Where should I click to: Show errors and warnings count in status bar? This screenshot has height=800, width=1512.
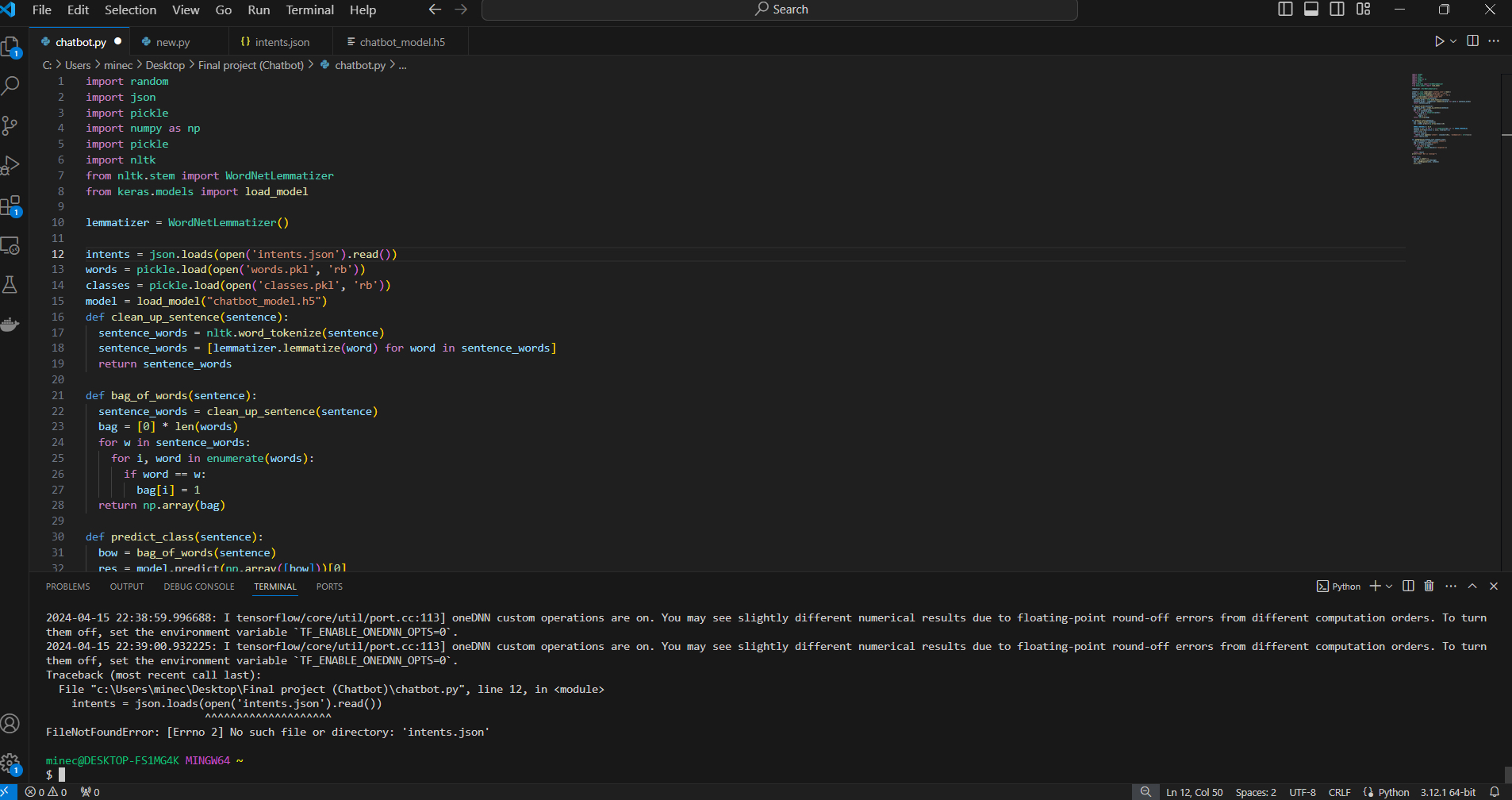46,792
